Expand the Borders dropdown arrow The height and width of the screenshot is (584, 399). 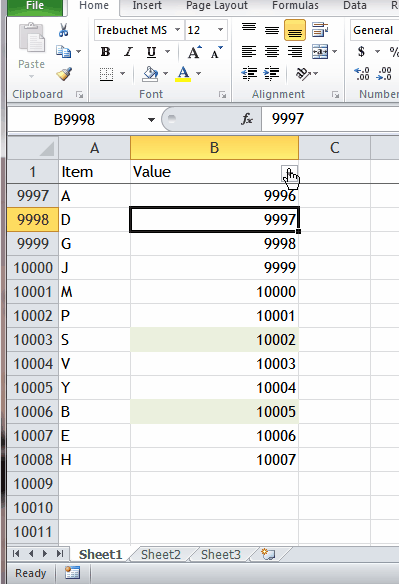pos(122,74)
